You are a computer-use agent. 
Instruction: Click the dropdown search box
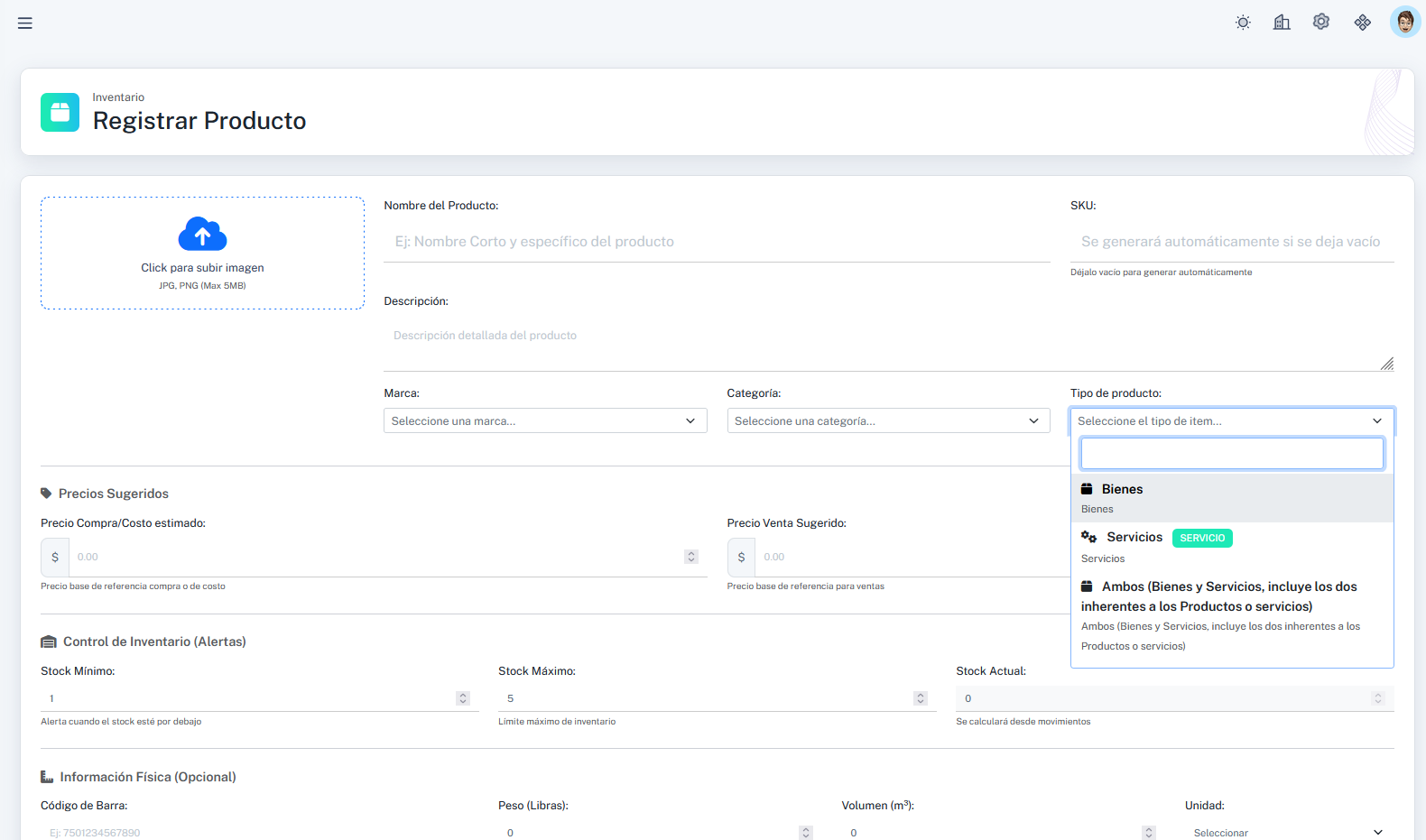[1232, 454]
